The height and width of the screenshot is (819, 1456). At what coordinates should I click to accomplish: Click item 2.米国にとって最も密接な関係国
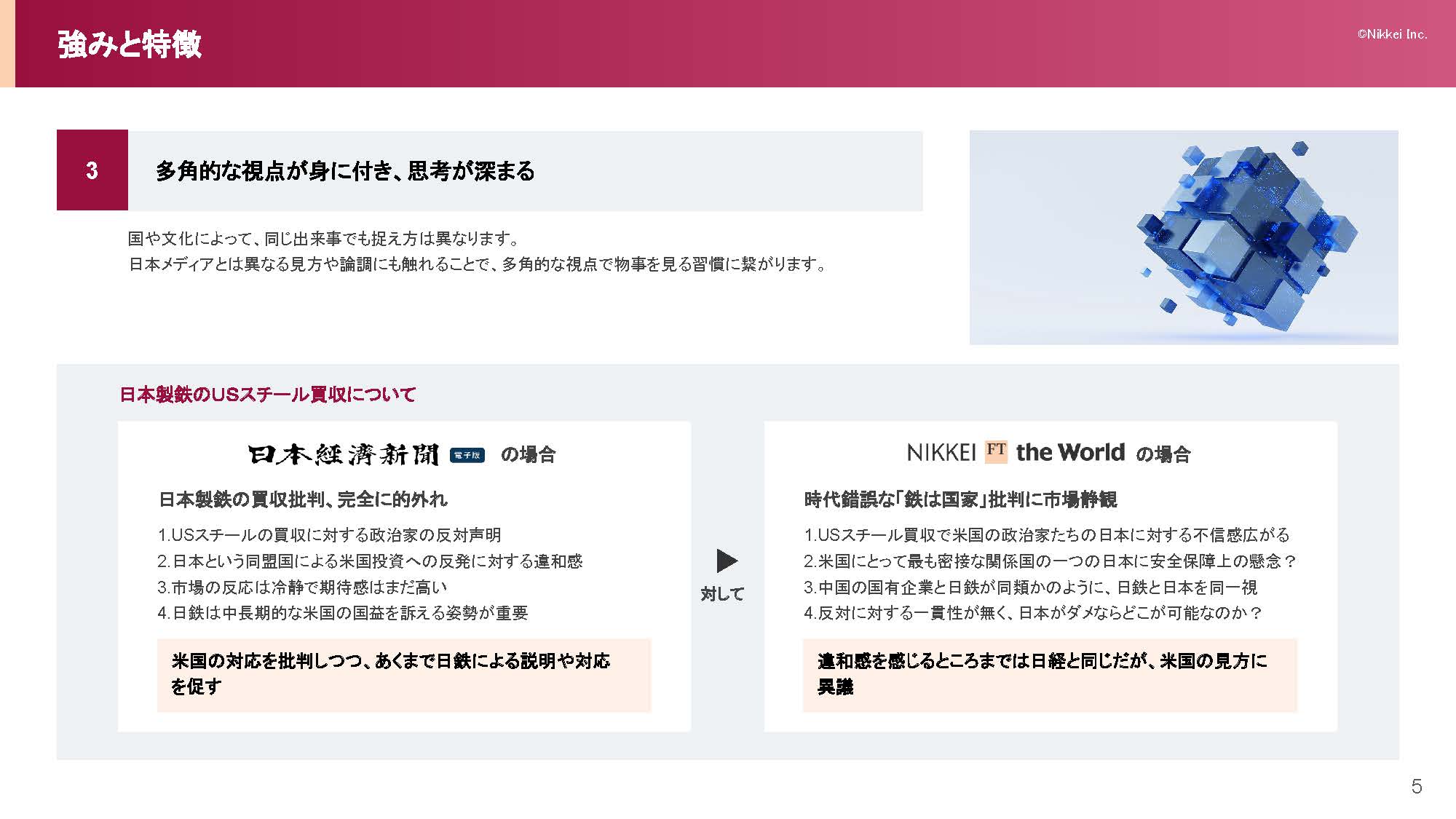coord(1050,561)
